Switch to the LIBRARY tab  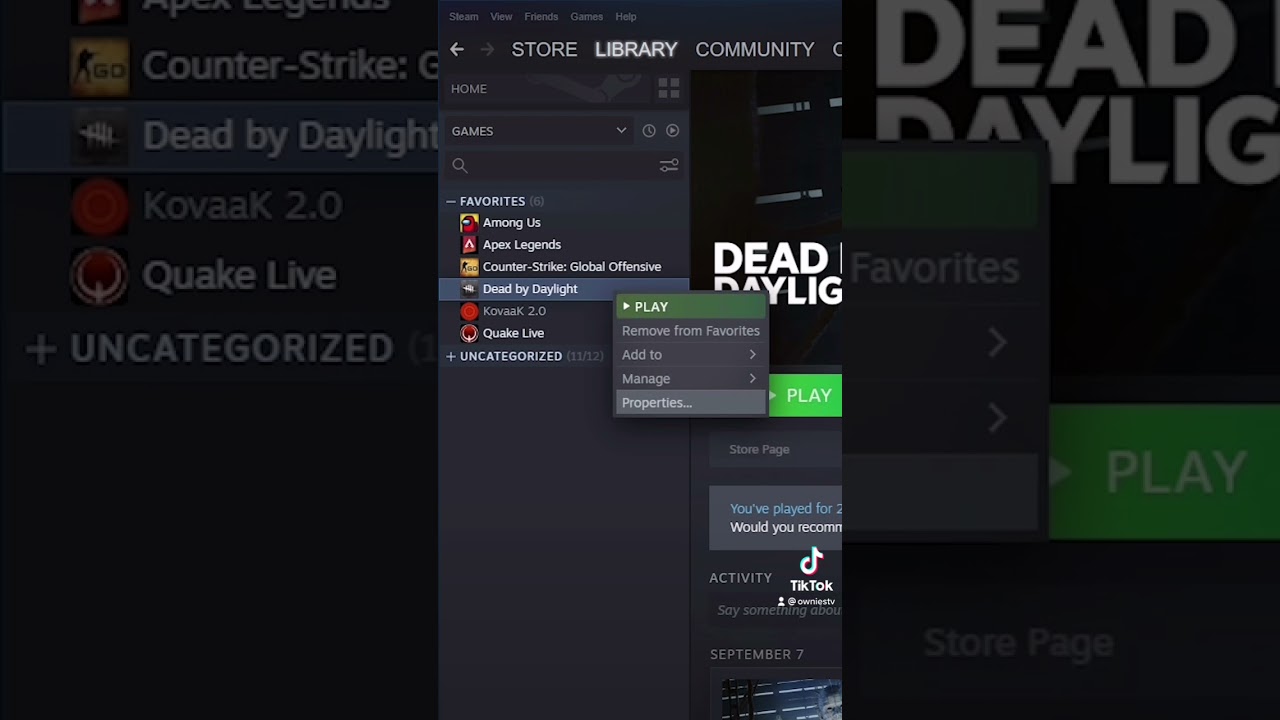coord(636,49)
